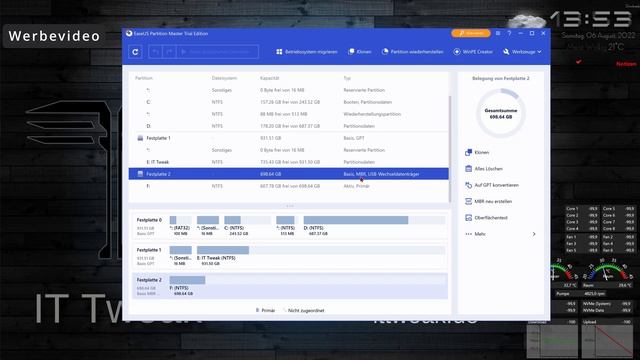This screenshot has width=640, height=360.
Task: Click MBR neu erstellen
Action: [488, 201]
